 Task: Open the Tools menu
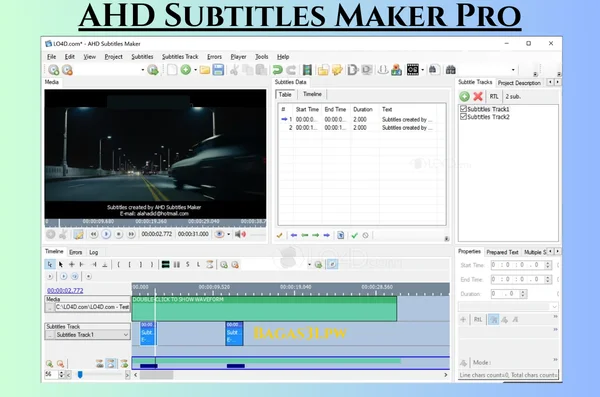tap(262, 57)
